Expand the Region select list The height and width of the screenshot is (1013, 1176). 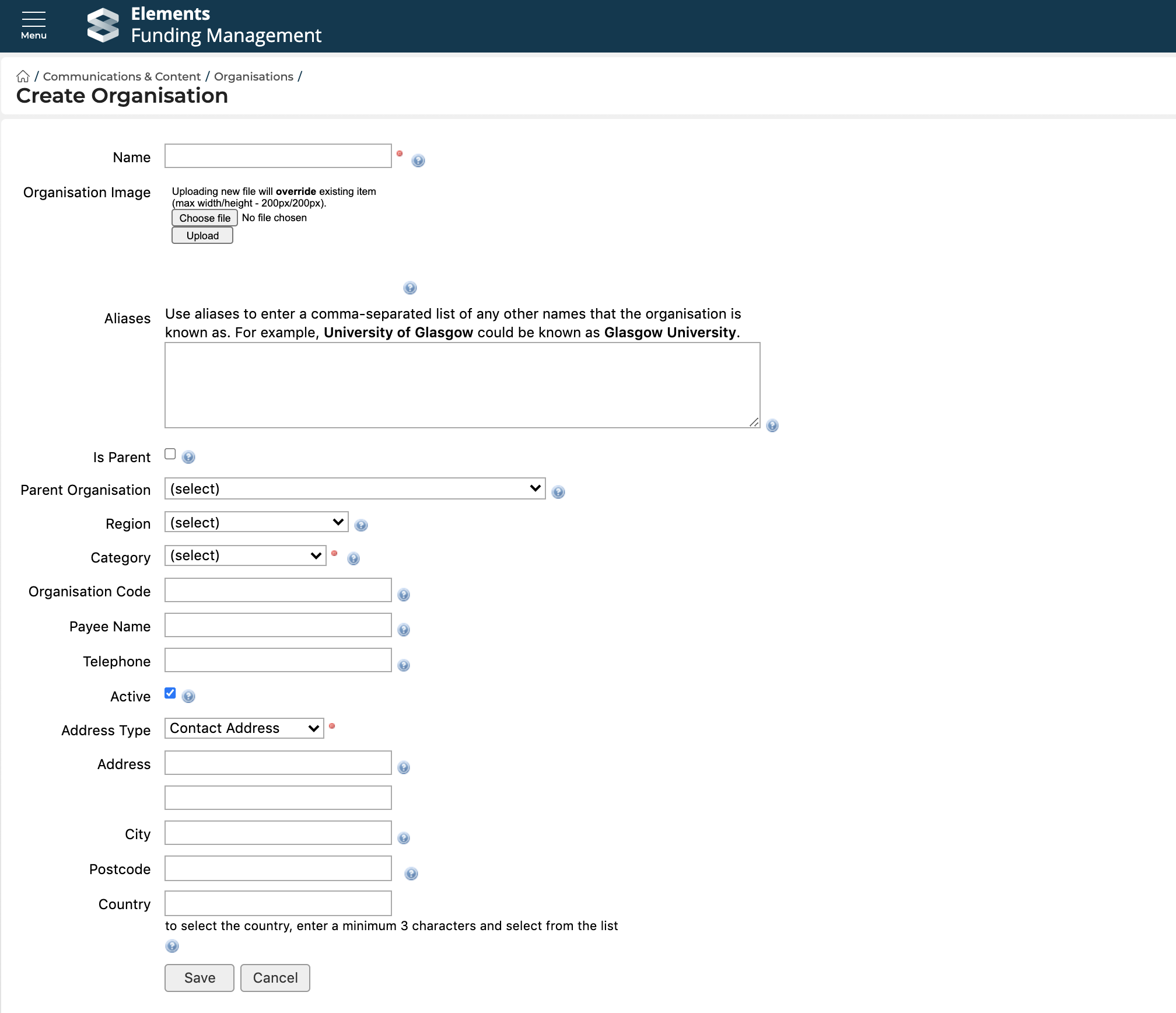[256, 522]
